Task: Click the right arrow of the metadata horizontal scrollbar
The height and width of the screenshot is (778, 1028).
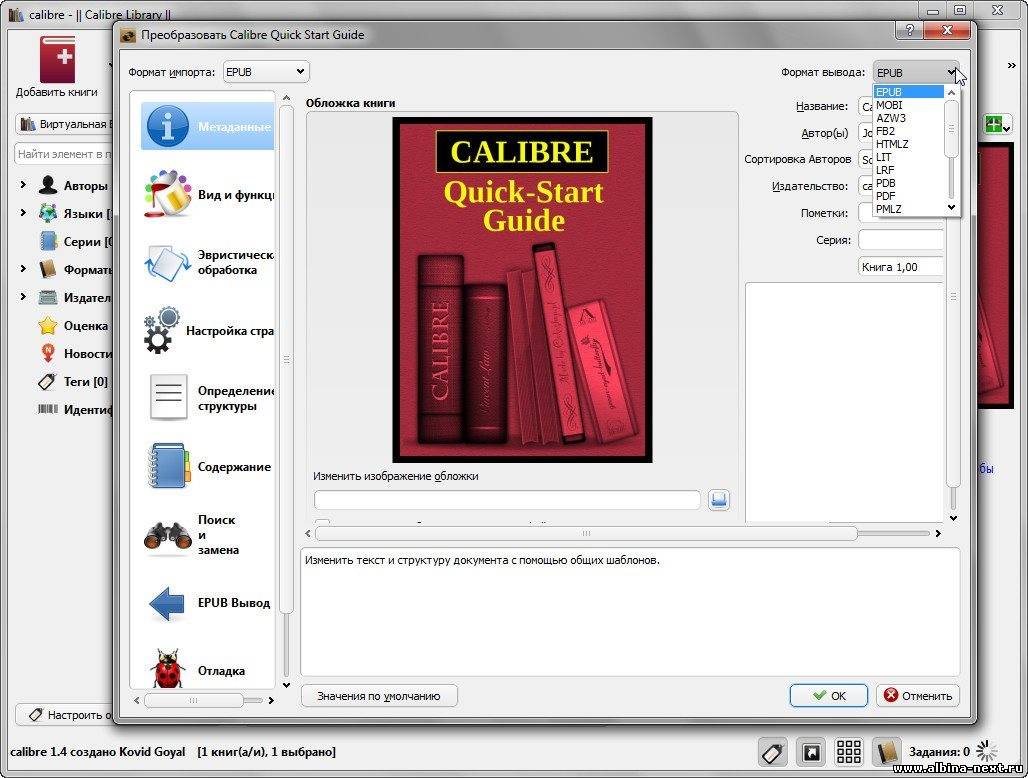Action: 938,534
